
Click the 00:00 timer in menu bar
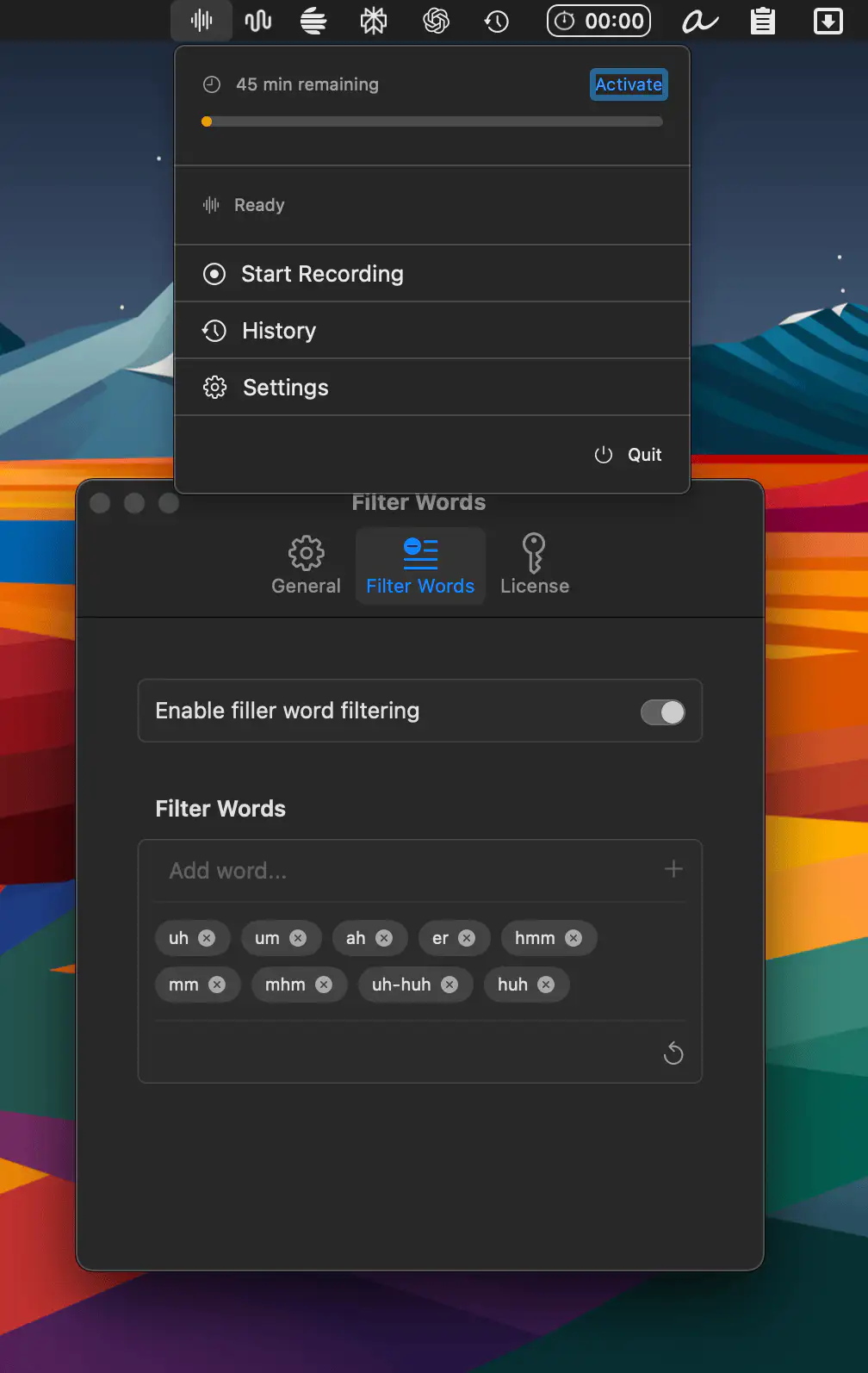pos(599,21)
